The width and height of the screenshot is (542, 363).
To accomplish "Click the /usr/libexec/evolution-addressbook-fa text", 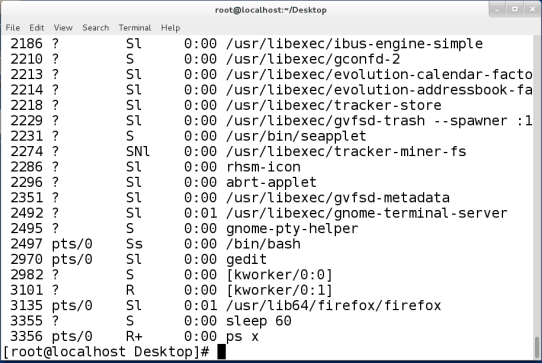I will coord(379,90).
